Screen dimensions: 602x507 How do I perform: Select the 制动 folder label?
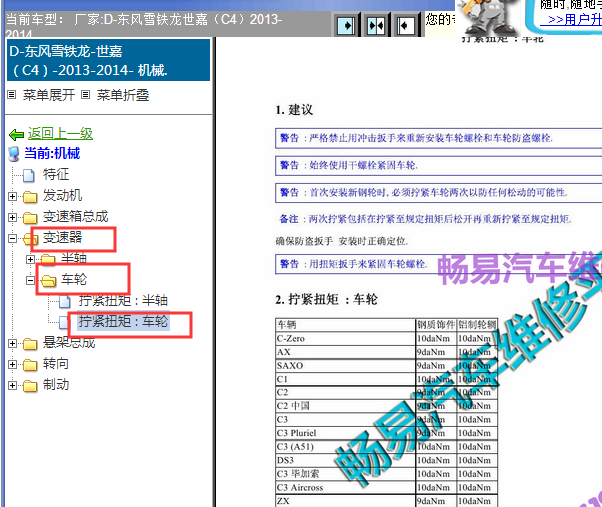[x=56, y=384]
